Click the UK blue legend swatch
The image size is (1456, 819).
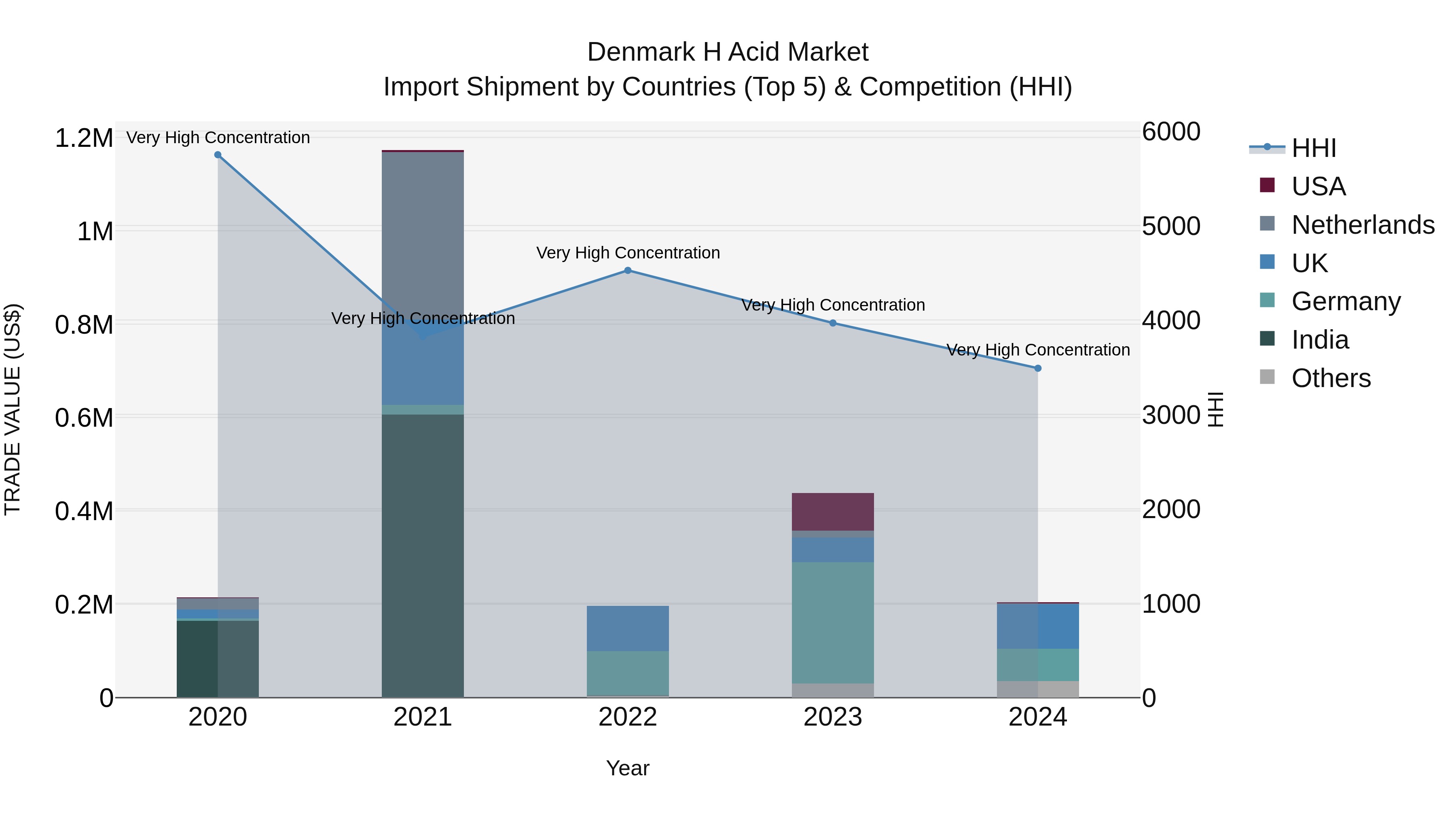1267,262
